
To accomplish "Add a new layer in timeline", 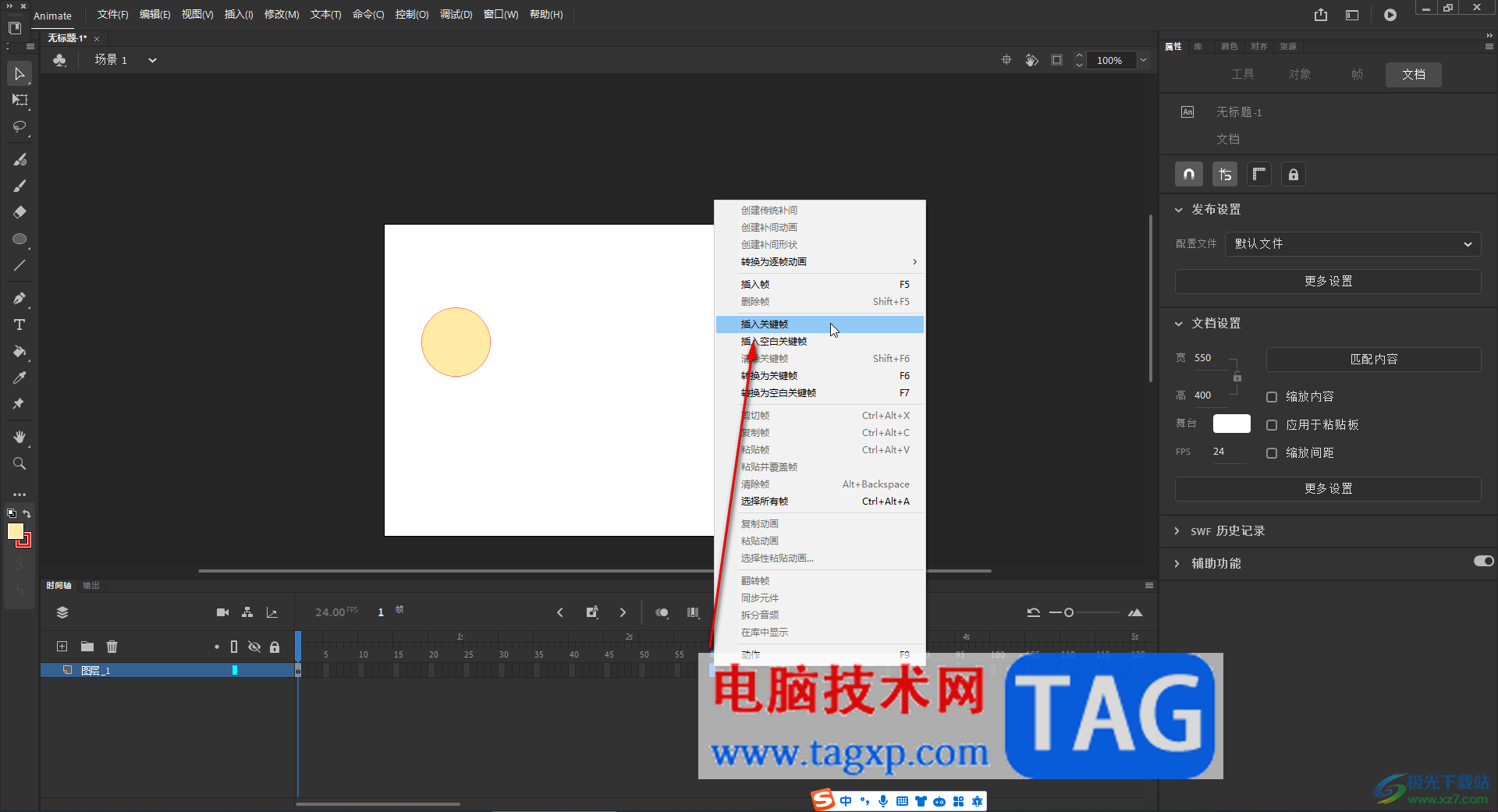I will tap(62, 647).
